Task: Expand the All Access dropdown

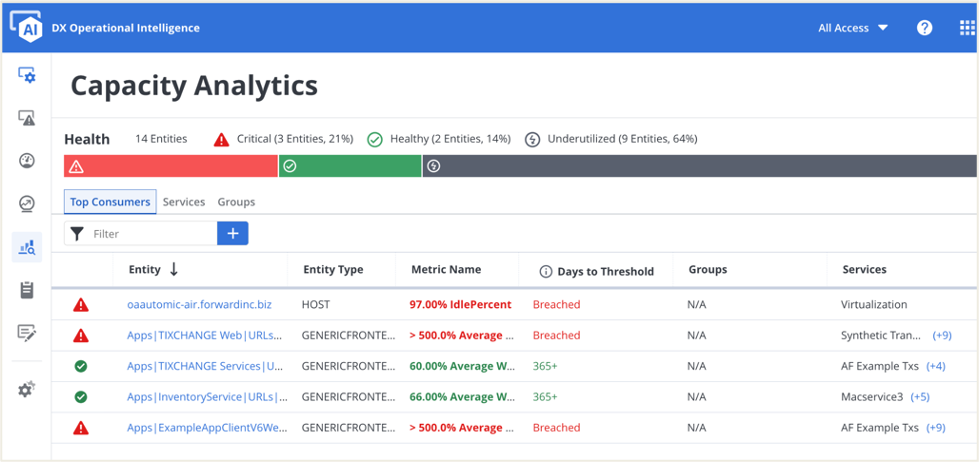Action: [852, 28]
